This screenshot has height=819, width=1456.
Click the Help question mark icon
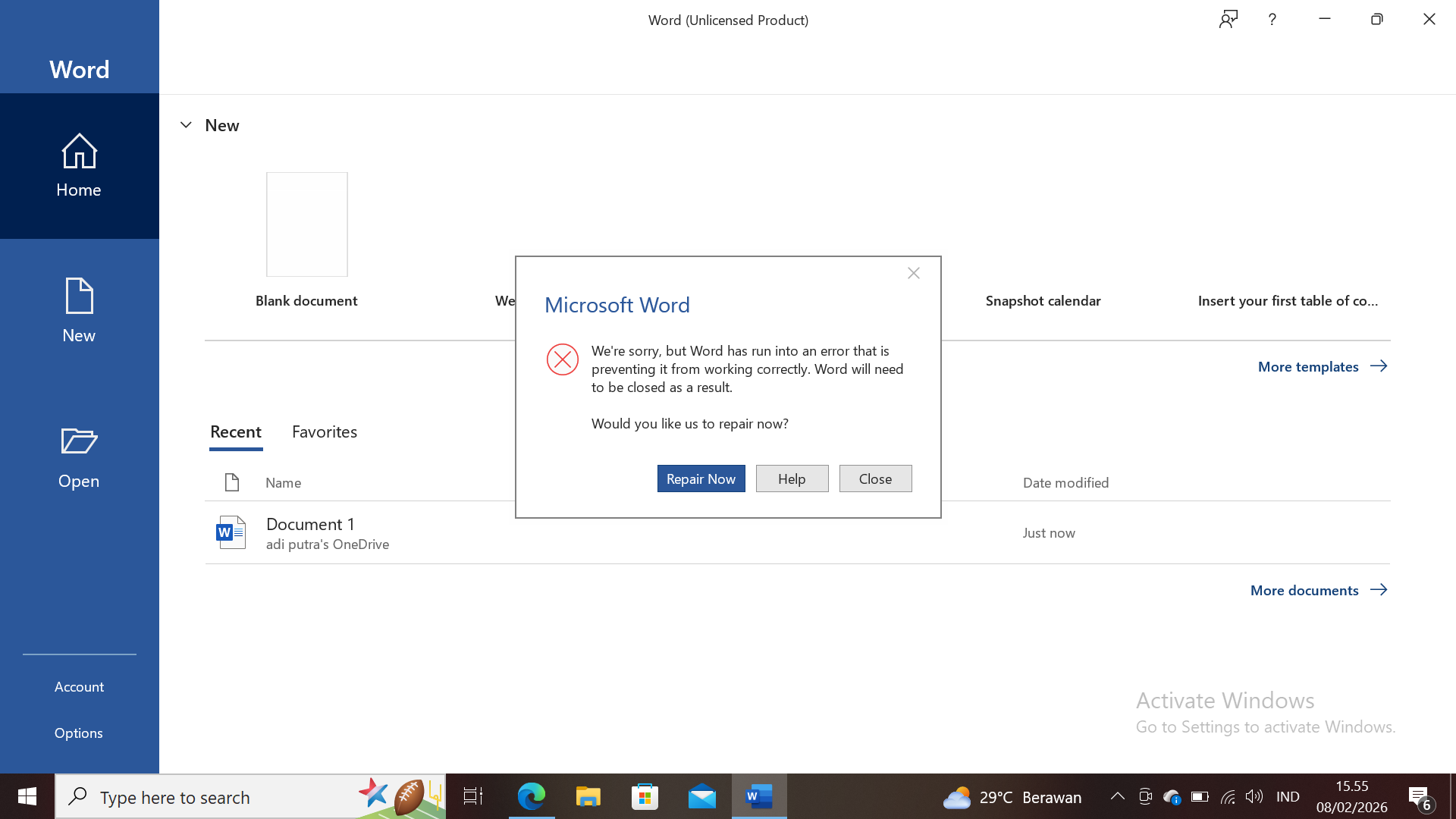tap(1272, 20)
